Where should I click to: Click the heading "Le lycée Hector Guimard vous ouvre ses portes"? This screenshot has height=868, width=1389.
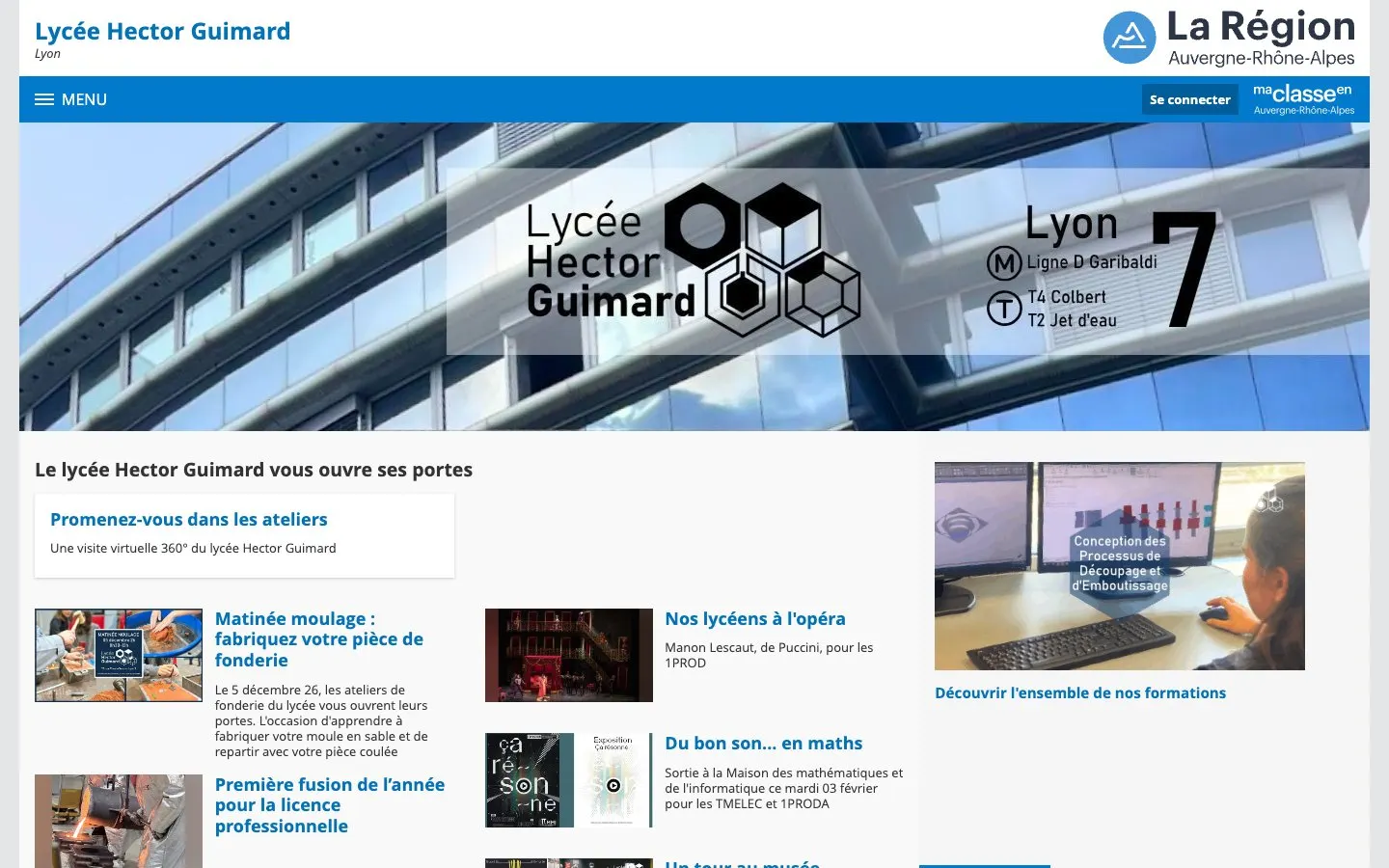tap(254, 470)
